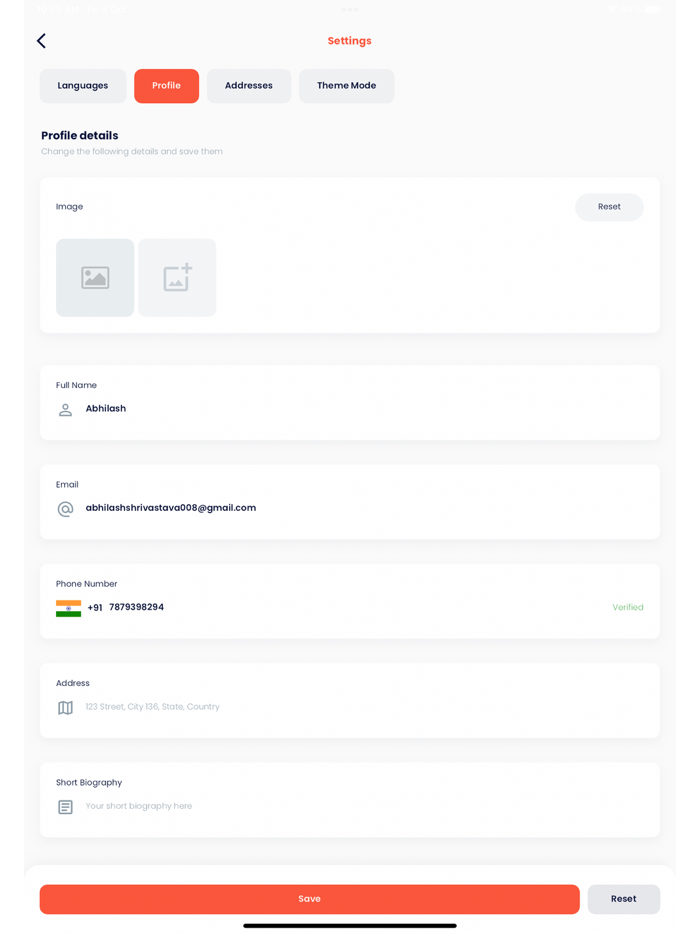Click the add-image icon to upload a photo
Screen dimensions: 700x934
[x=177, y=277]
